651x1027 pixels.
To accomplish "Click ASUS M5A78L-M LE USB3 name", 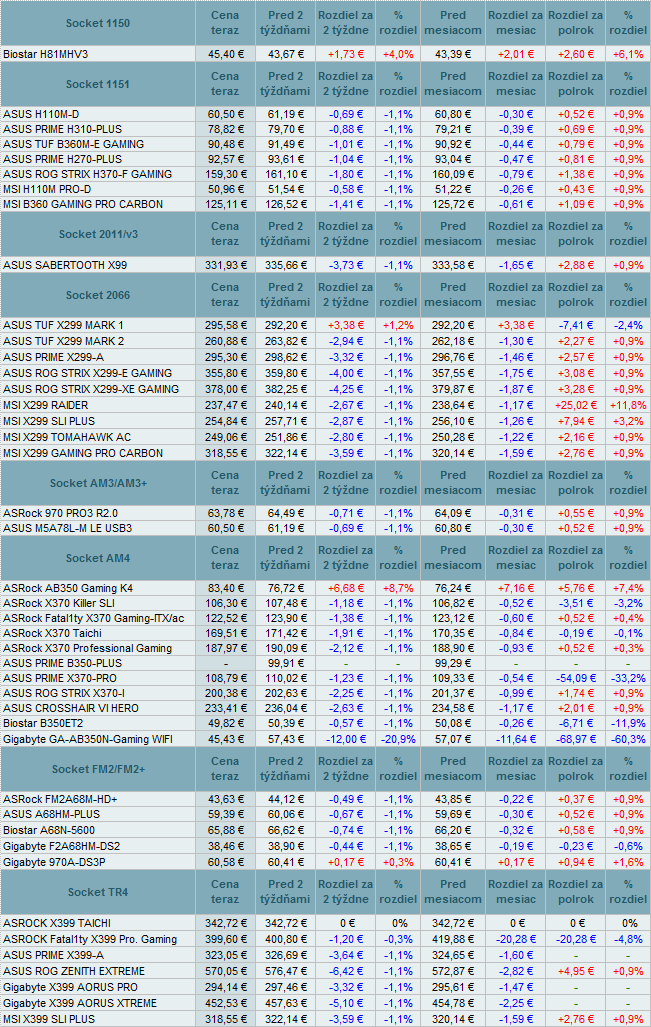I will click(68, 528).
